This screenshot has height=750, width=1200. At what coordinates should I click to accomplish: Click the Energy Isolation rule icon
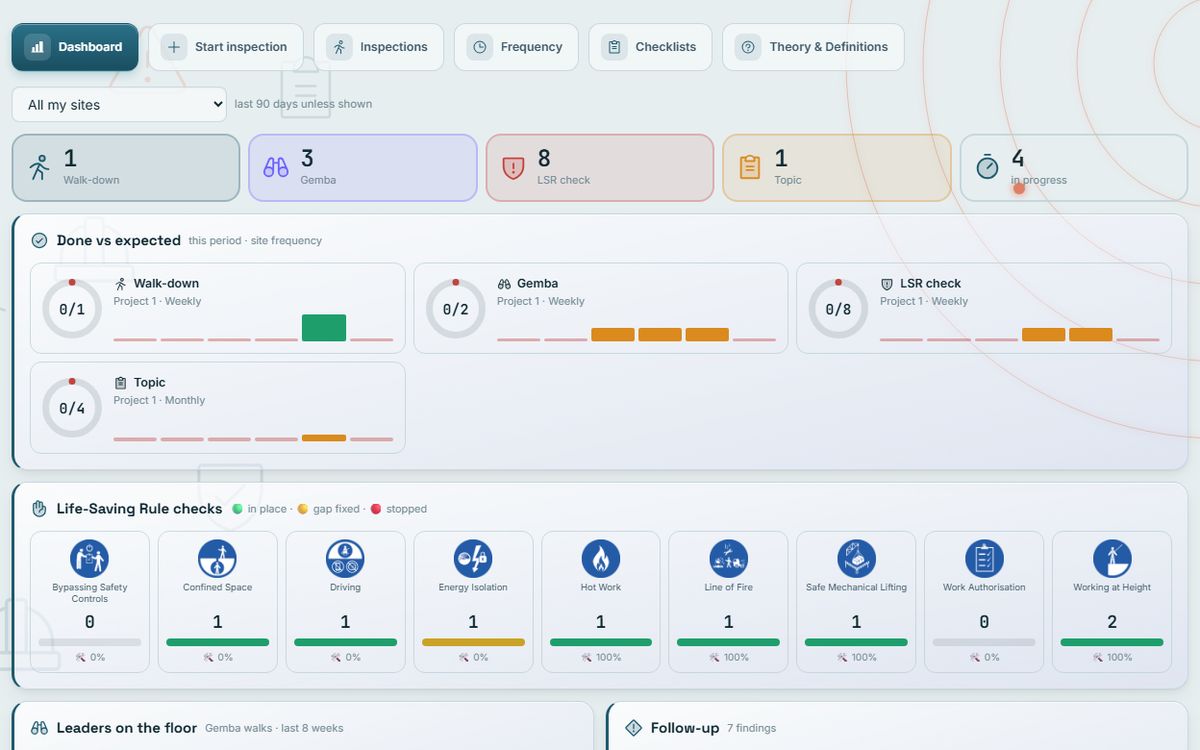tap(473, 558)
